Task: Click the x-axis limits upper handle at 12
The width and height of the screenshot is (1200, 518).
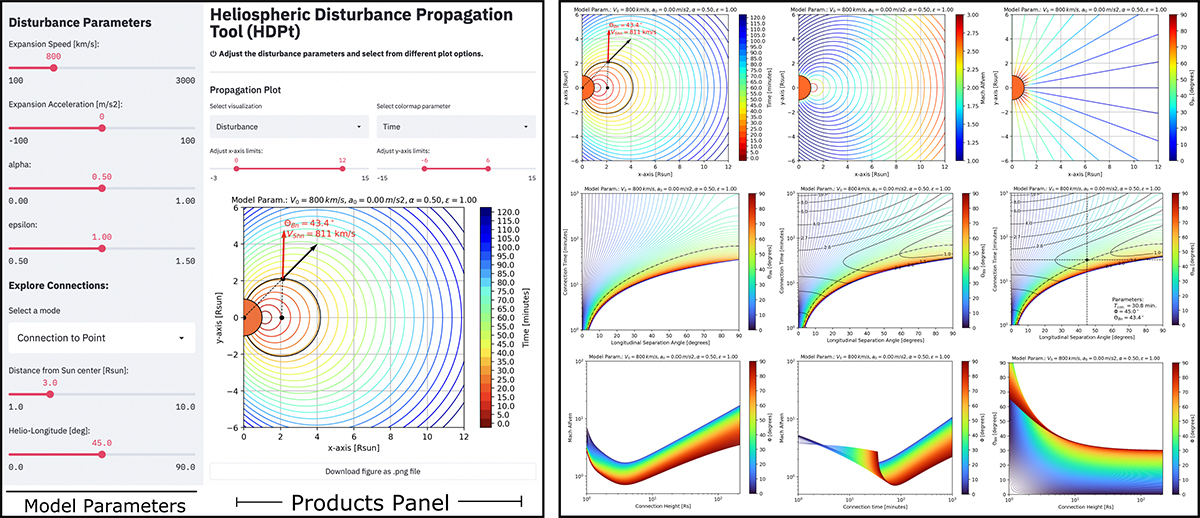Action: pyautogui.click(x=343, y=170)
